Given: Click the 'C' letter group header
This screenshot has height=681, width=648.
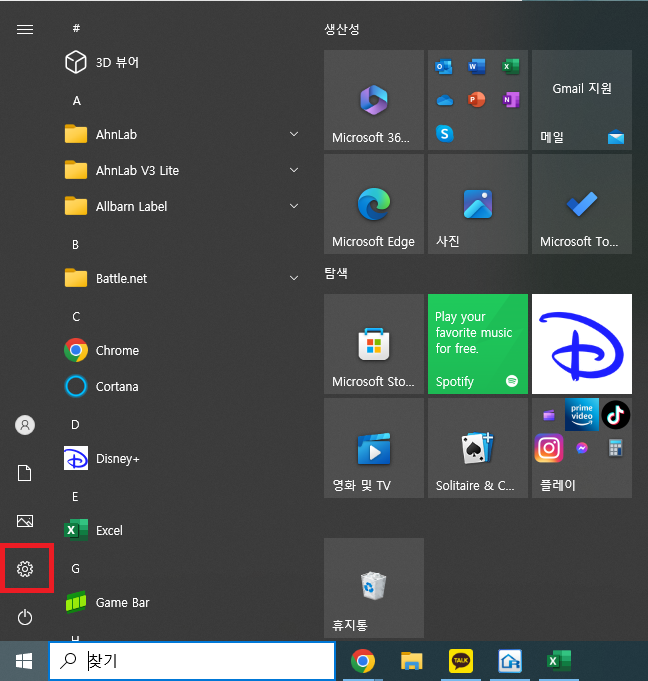Looking at the screenshot, I should click(x=76, y=317).
